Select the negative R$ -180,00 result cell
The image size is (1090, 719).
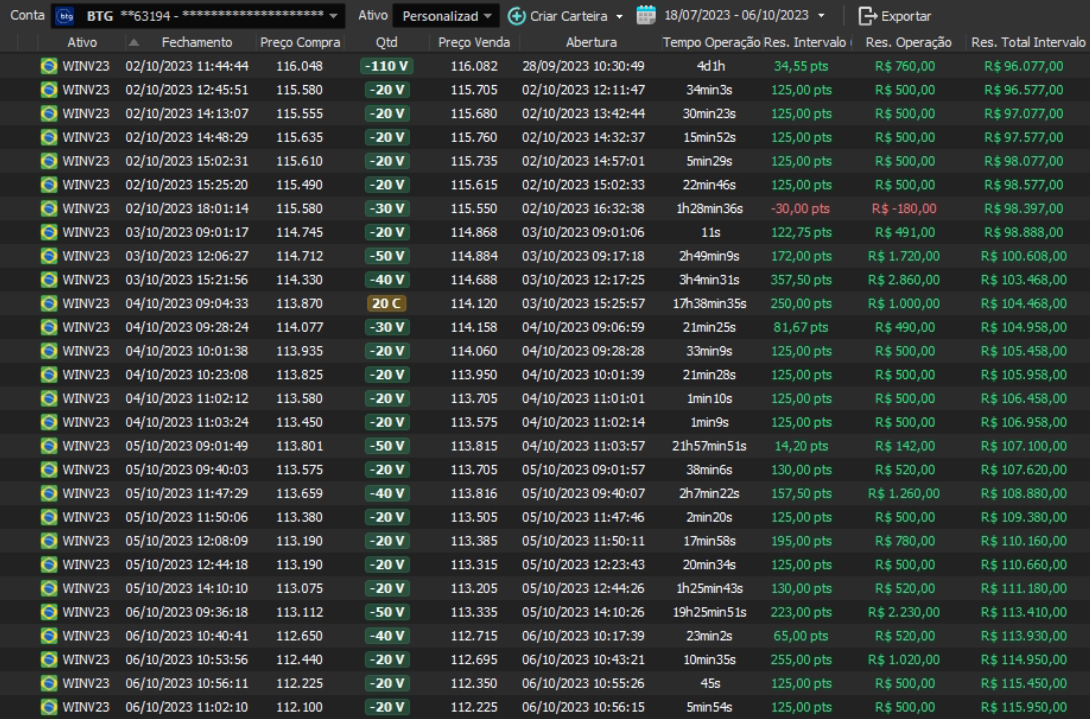(x=905, y=208)
